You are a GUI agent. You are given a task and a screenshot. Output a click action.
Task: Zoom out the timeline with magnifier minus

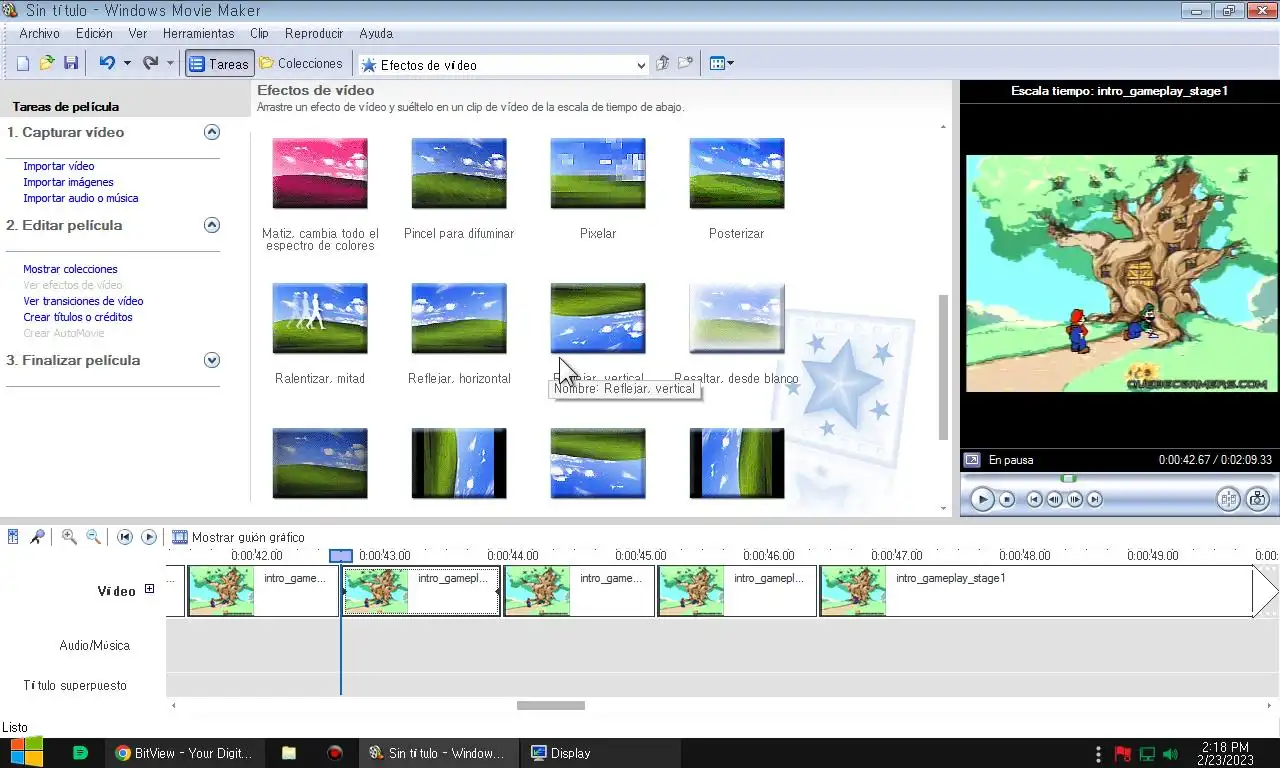coord(93,537)
